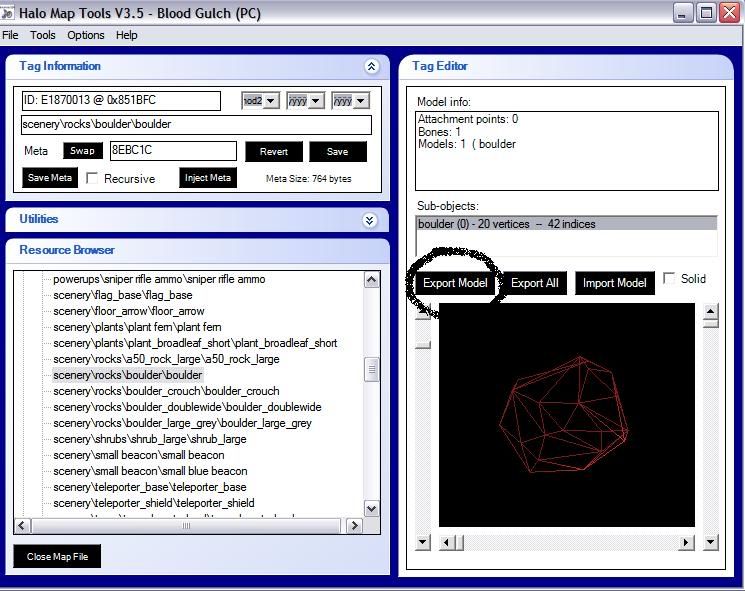Screen dimensions: 745x591
Task: Click the Revert button
Action: pyautogui.click(x=274, y=152)
